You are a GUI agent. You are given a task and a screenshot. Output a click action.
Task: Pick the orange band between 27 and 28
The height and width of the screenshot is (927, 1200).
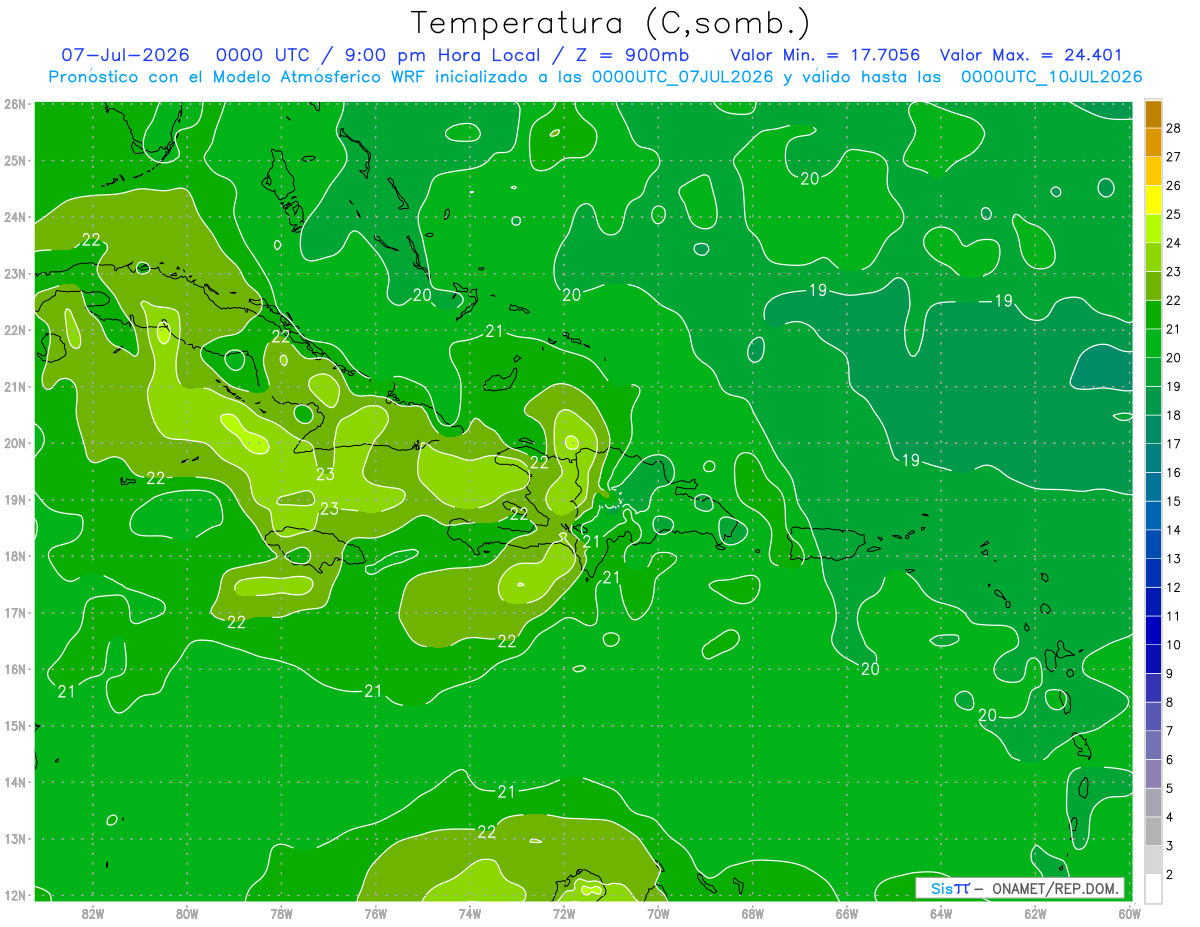(1153, 143)
